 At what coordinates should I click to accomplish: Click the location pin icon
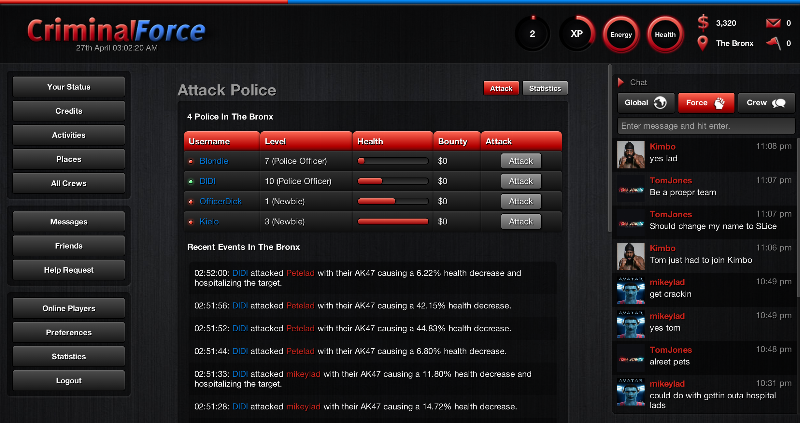703,43
